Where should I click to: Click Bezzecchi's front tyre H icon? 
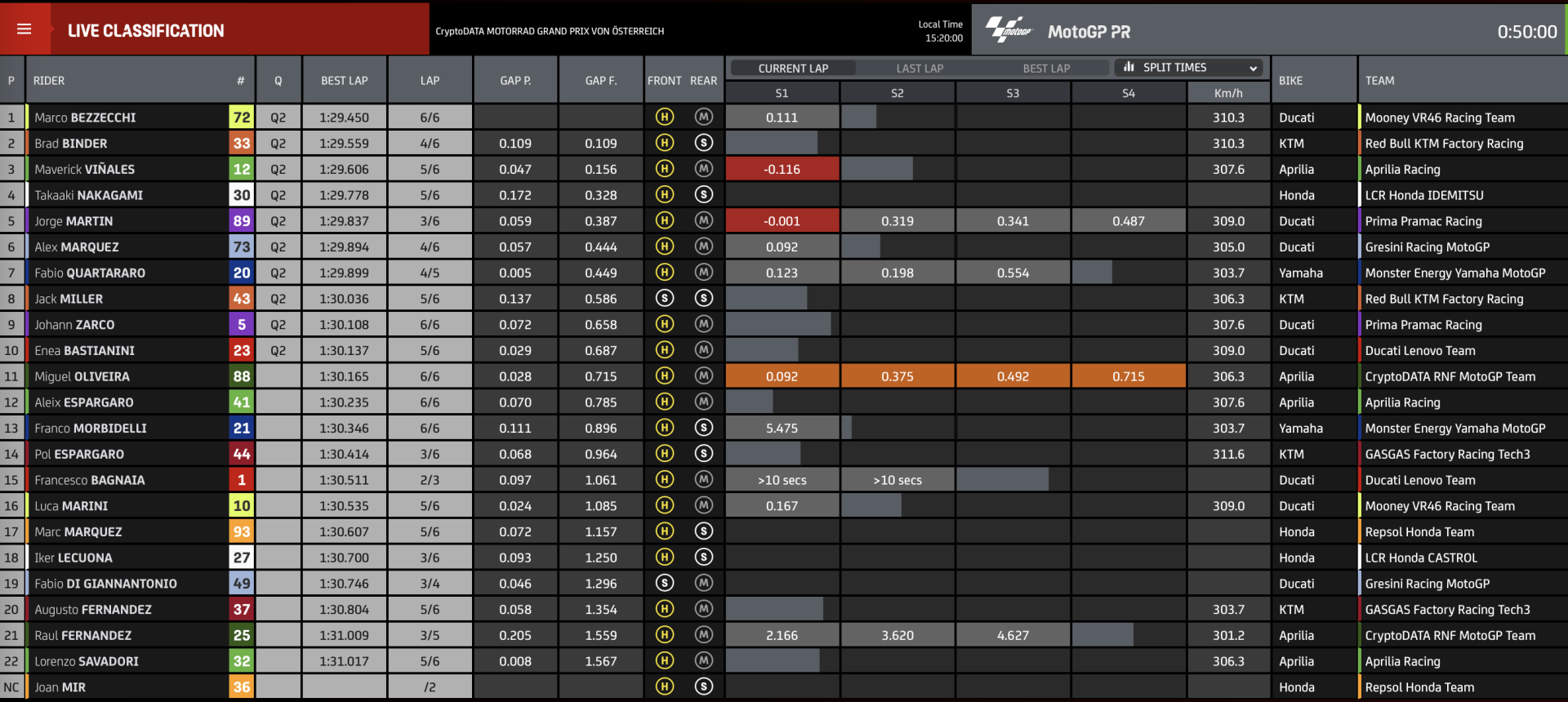665,117
